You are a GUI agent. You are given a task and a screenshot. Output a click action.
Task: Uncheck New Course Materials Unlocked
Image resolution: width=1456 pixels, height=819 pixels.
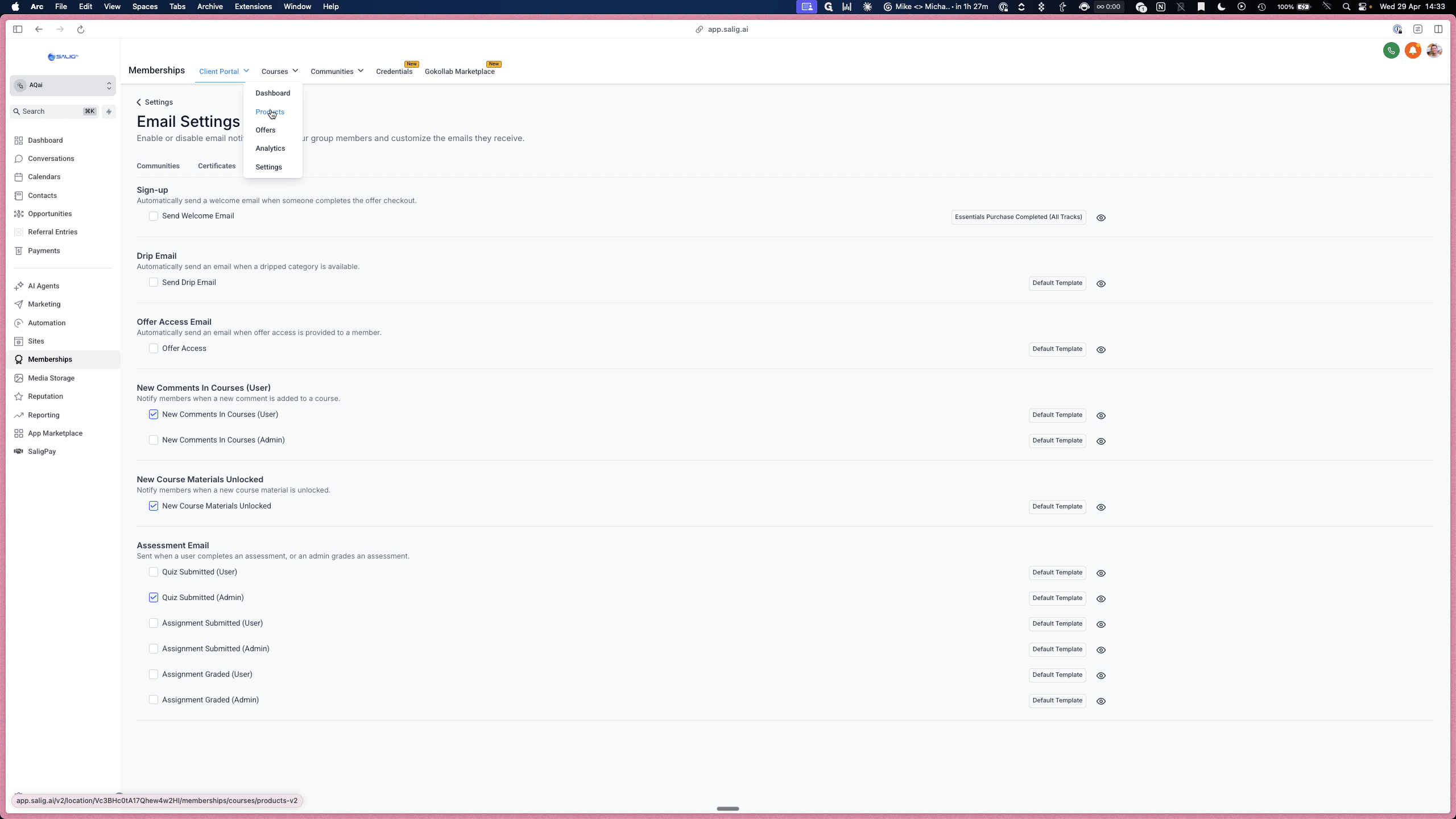click(x=154, y=506)
